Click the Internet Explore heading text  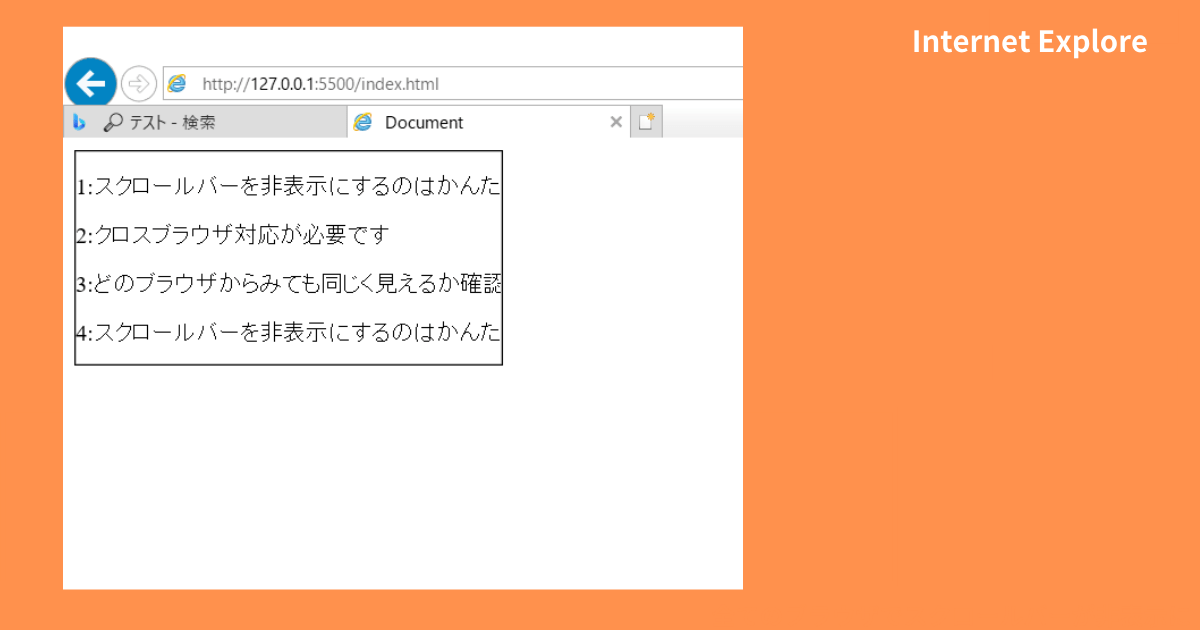tap(1029, 42)
